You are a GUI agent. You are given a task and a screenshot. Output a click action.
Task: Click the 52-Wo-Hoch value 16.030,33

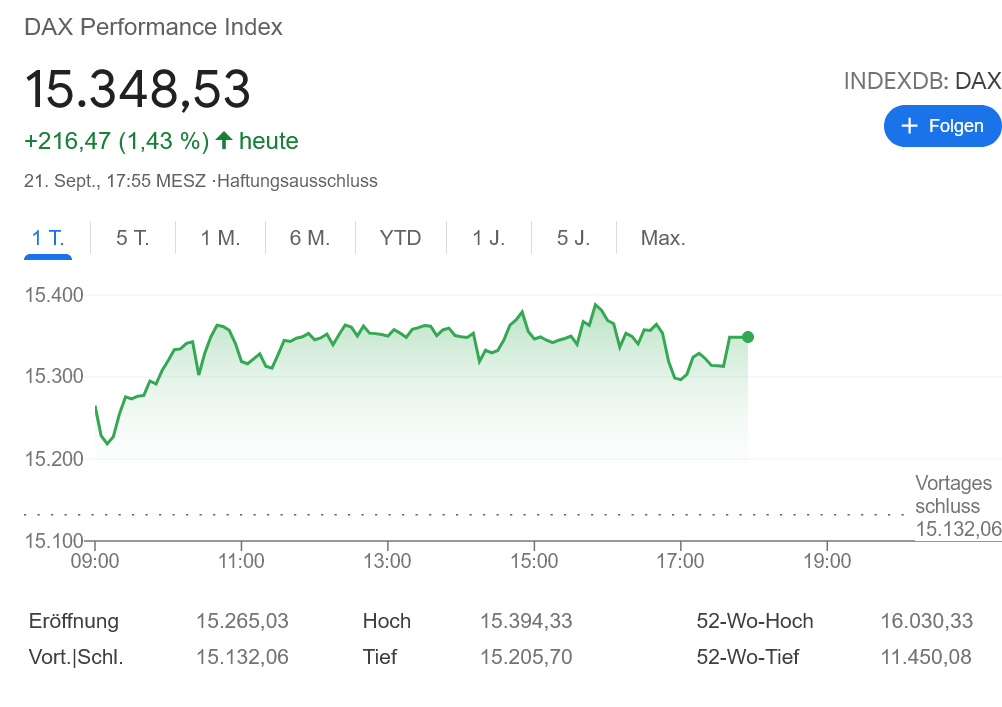(x=926, y=621)
